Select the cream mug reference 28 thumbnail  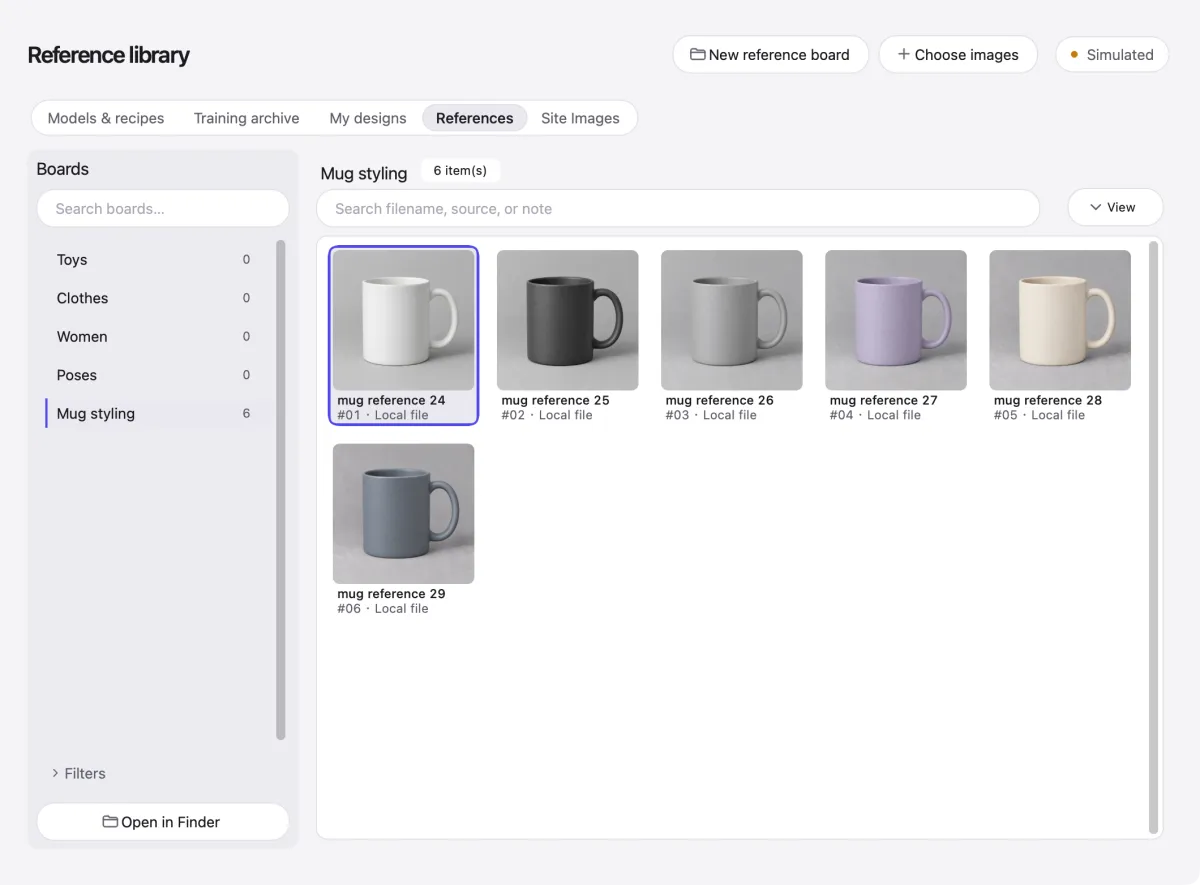1060,320
